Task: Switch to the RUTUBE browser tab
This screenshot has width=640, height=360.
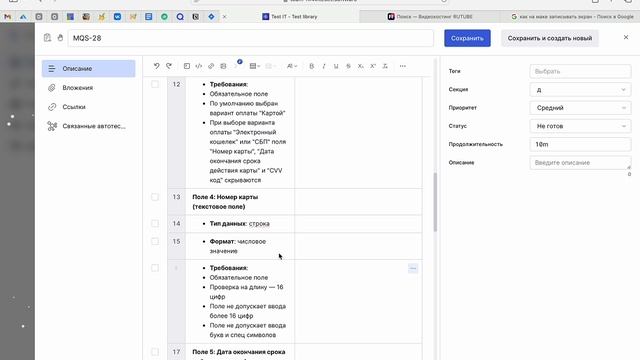Action: click(430, 17)
